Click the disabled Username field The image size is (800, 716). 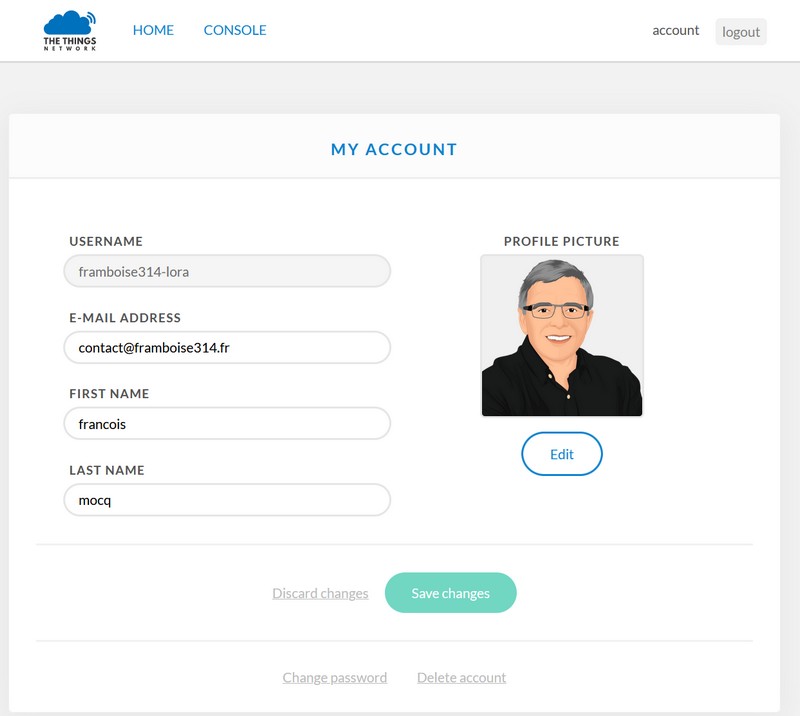click(x=227, y=271)
